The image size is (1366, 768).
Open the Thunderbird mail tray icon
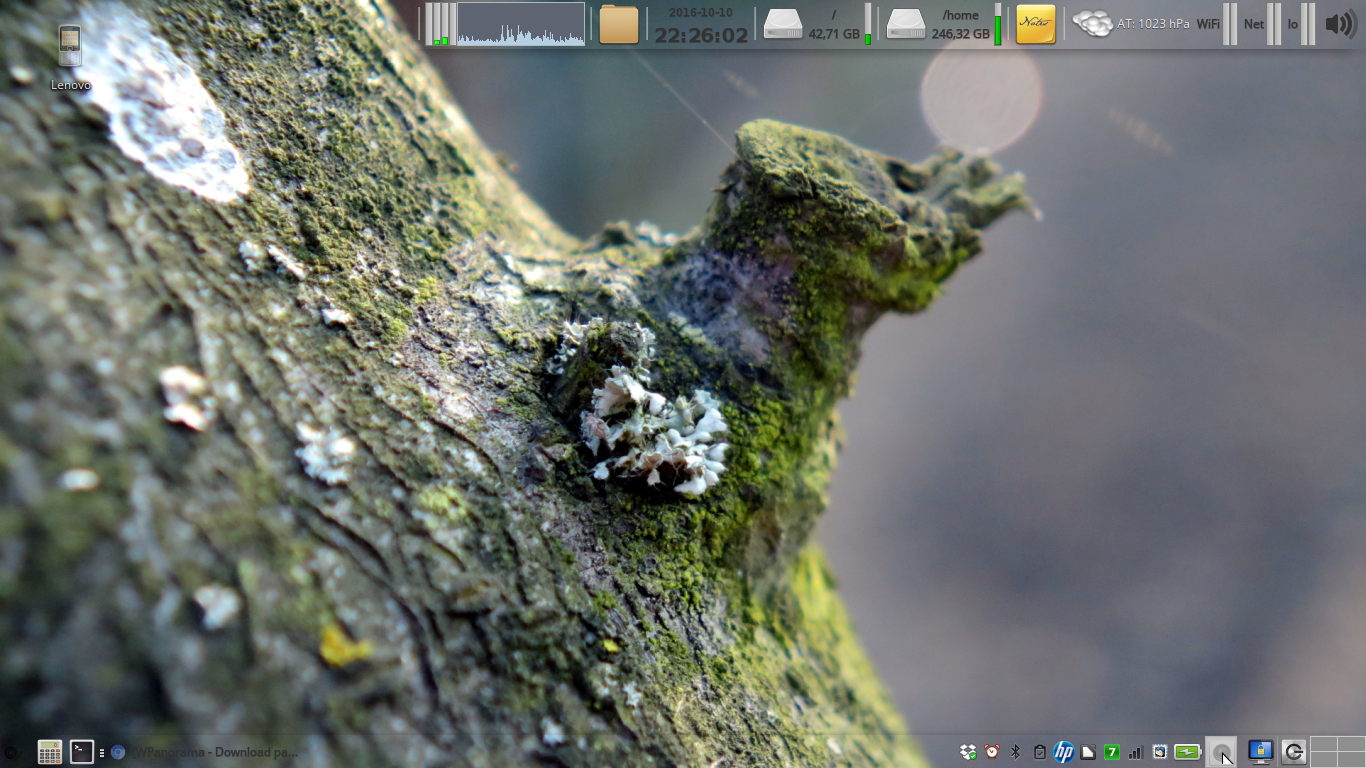1160,752
